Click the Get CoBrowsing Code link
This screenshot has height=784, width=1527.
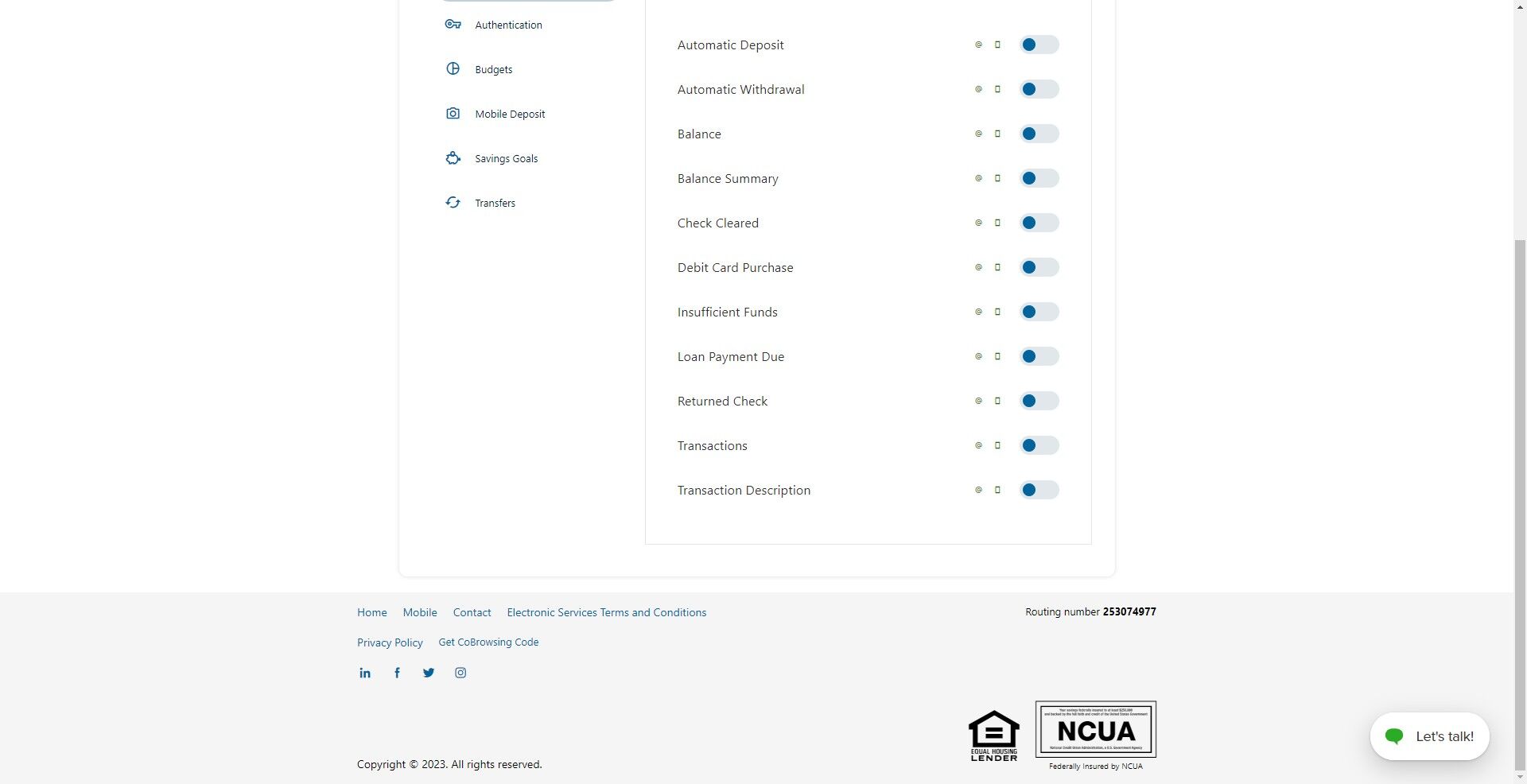(488, 642)
